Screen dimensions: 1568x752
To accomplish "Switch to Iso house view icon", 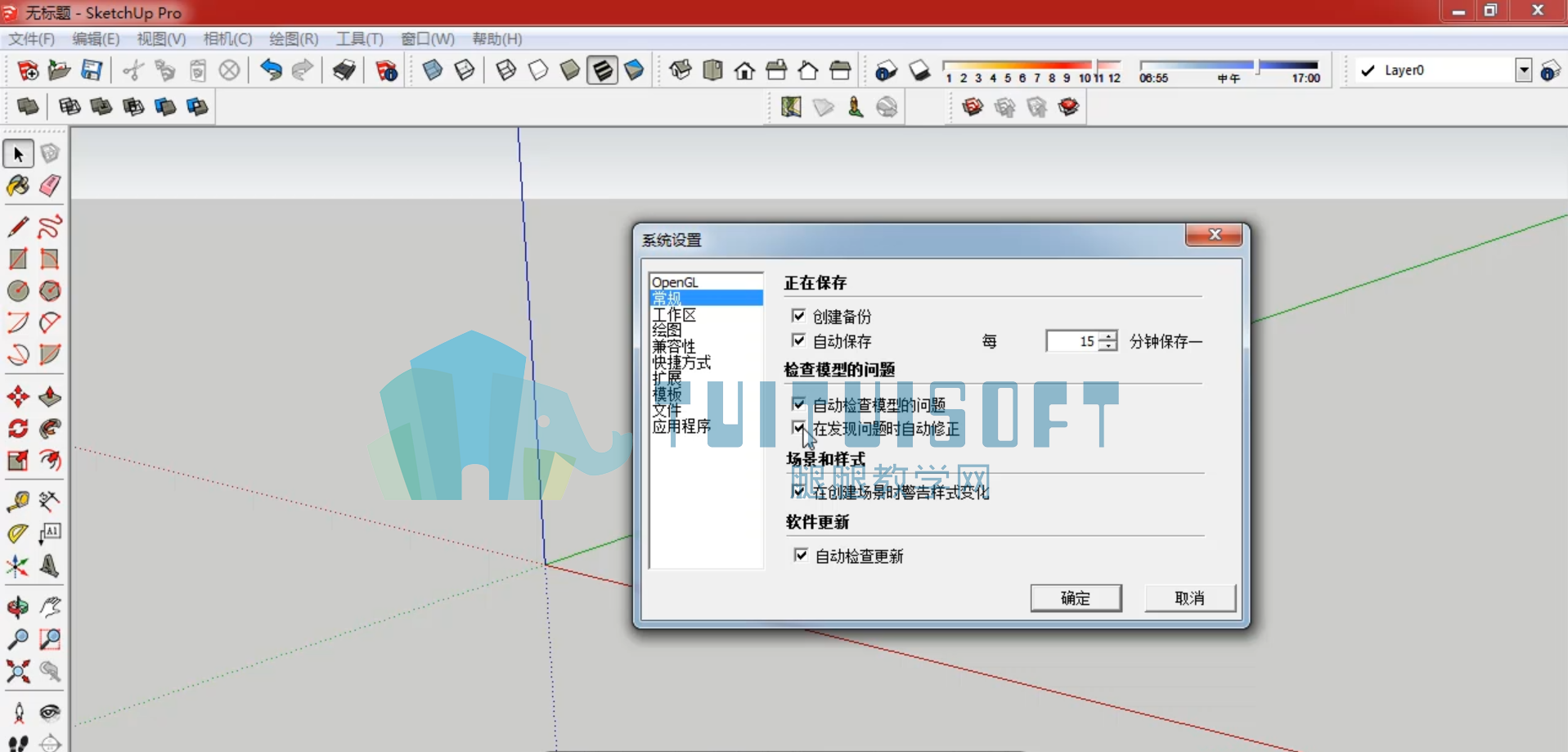I will point(681,70).
